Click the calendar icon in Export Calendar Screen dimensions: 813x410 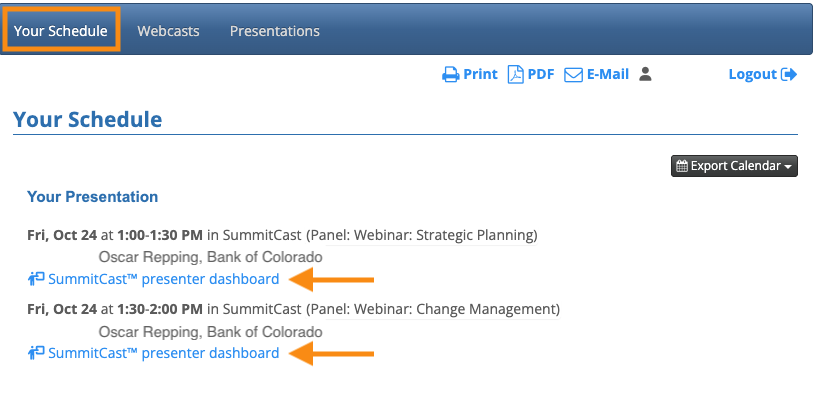coord(681,166)
